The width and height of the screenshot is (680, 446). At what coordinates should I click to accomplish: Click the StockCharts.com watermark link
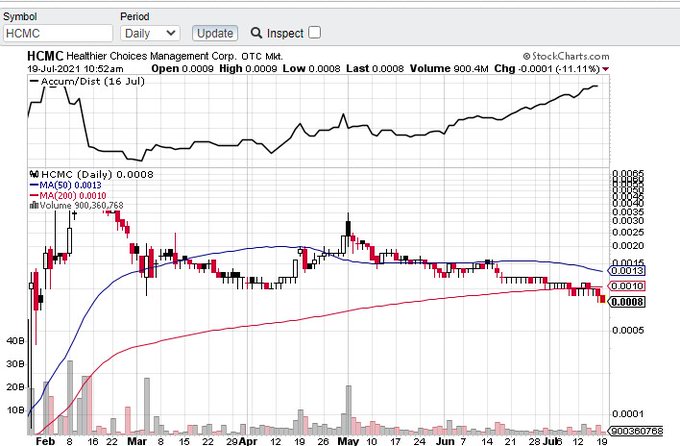coord(566,56)
